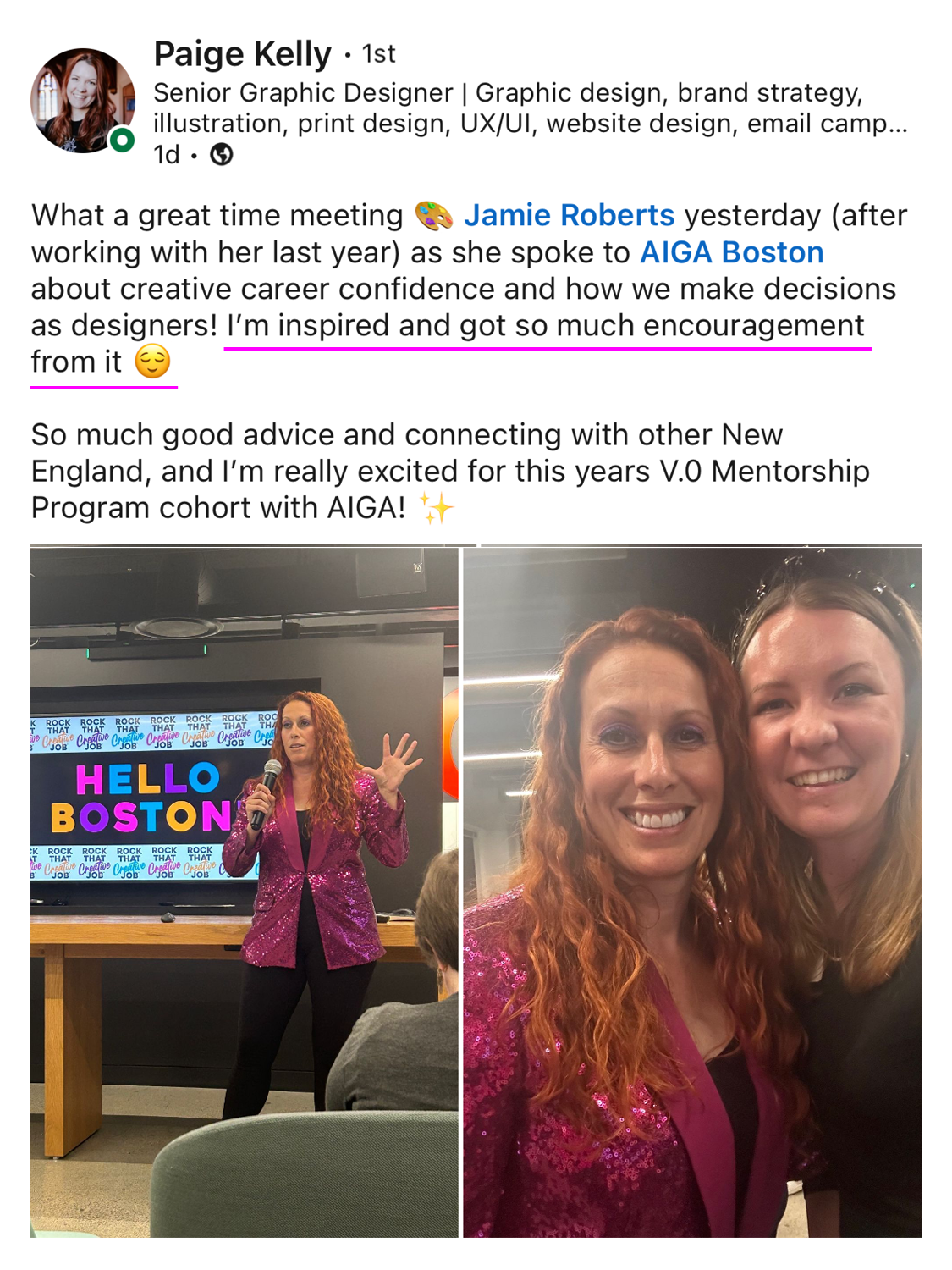
Task: Click the 'What a great time meeting' text
Action: [217, 216]
